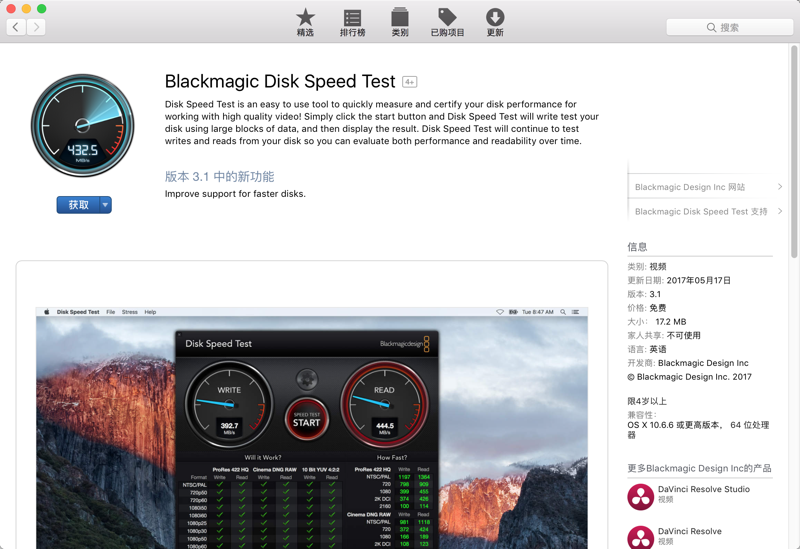Viewport: 800px width, 549px height.
Task: Click the 4+ age rating badge
Action: (x=409, y=82)
